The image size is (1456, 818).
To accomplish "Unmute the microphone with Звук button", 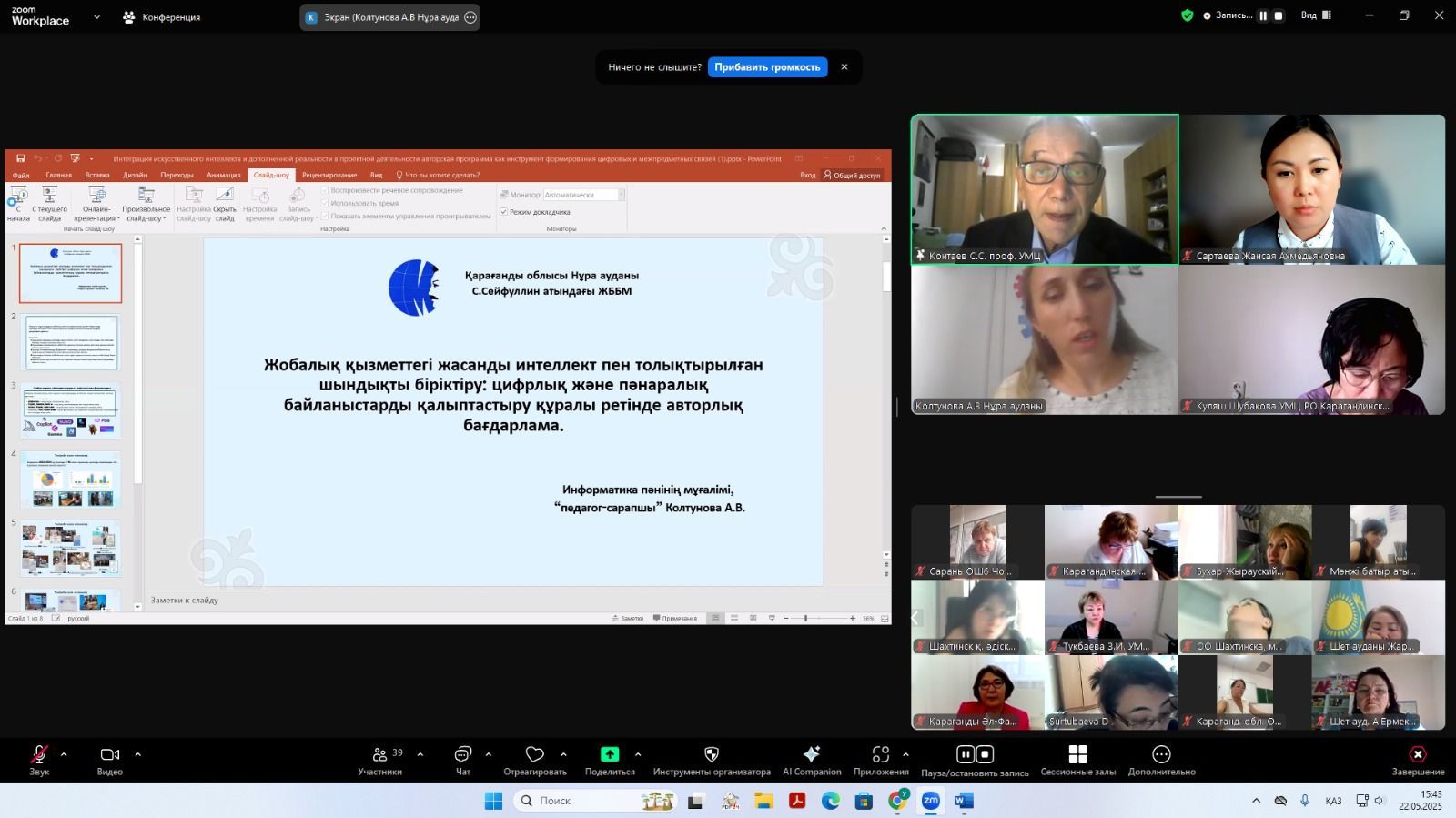I will (x=39, y=761).
